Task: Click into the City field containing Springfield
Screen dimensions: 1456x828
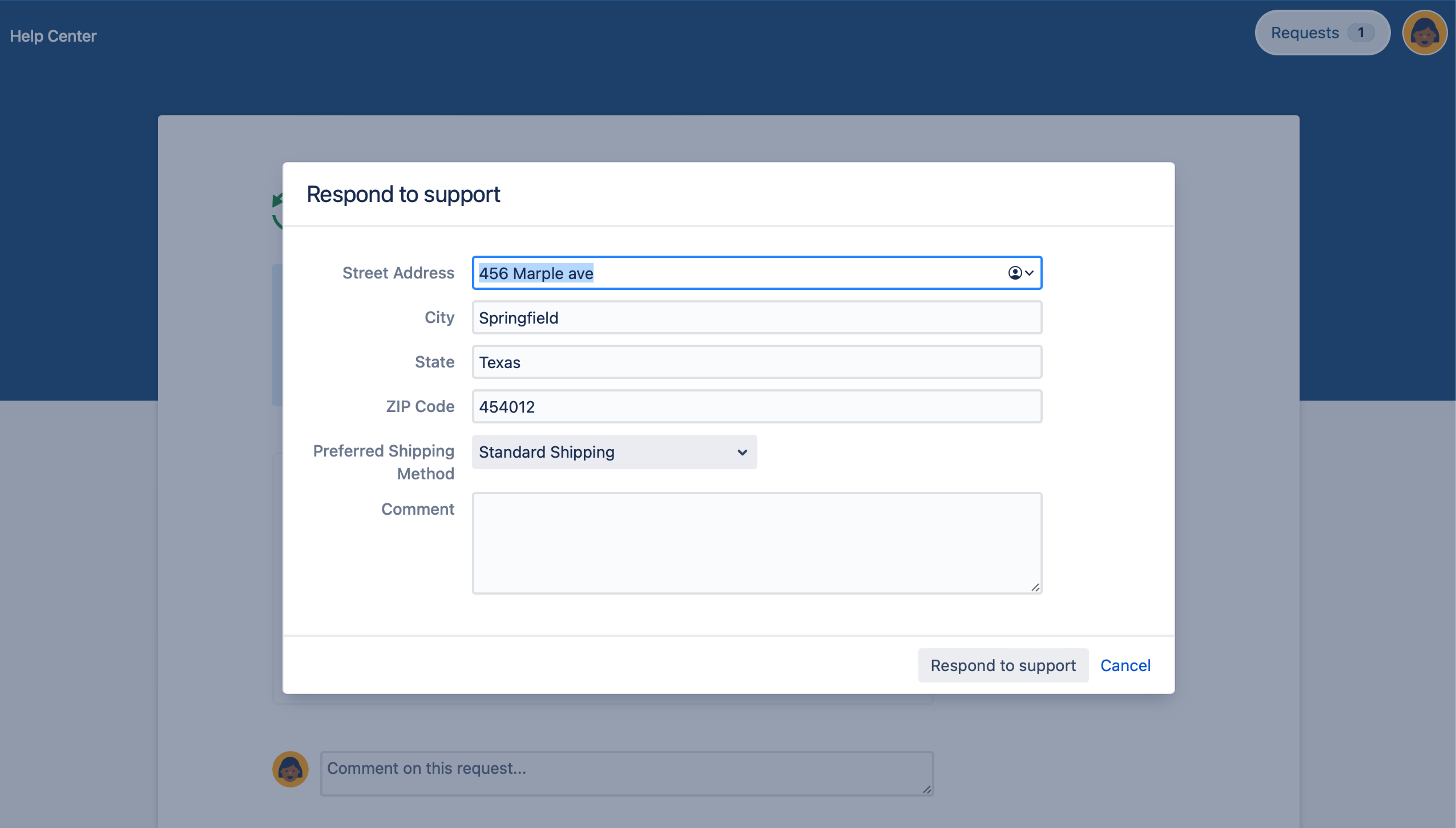Action: (x=756, y=318)
